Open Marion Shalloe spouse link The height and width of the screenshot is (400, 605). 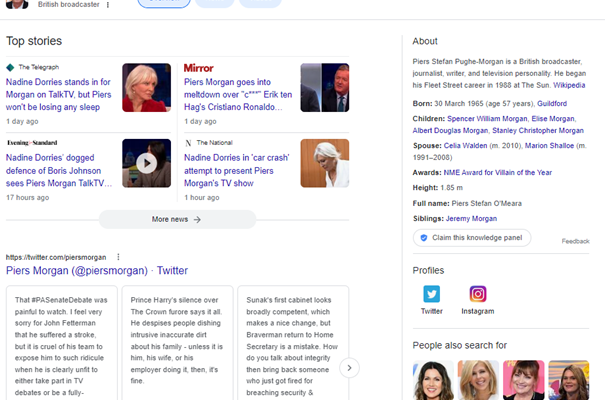[549, 146]
